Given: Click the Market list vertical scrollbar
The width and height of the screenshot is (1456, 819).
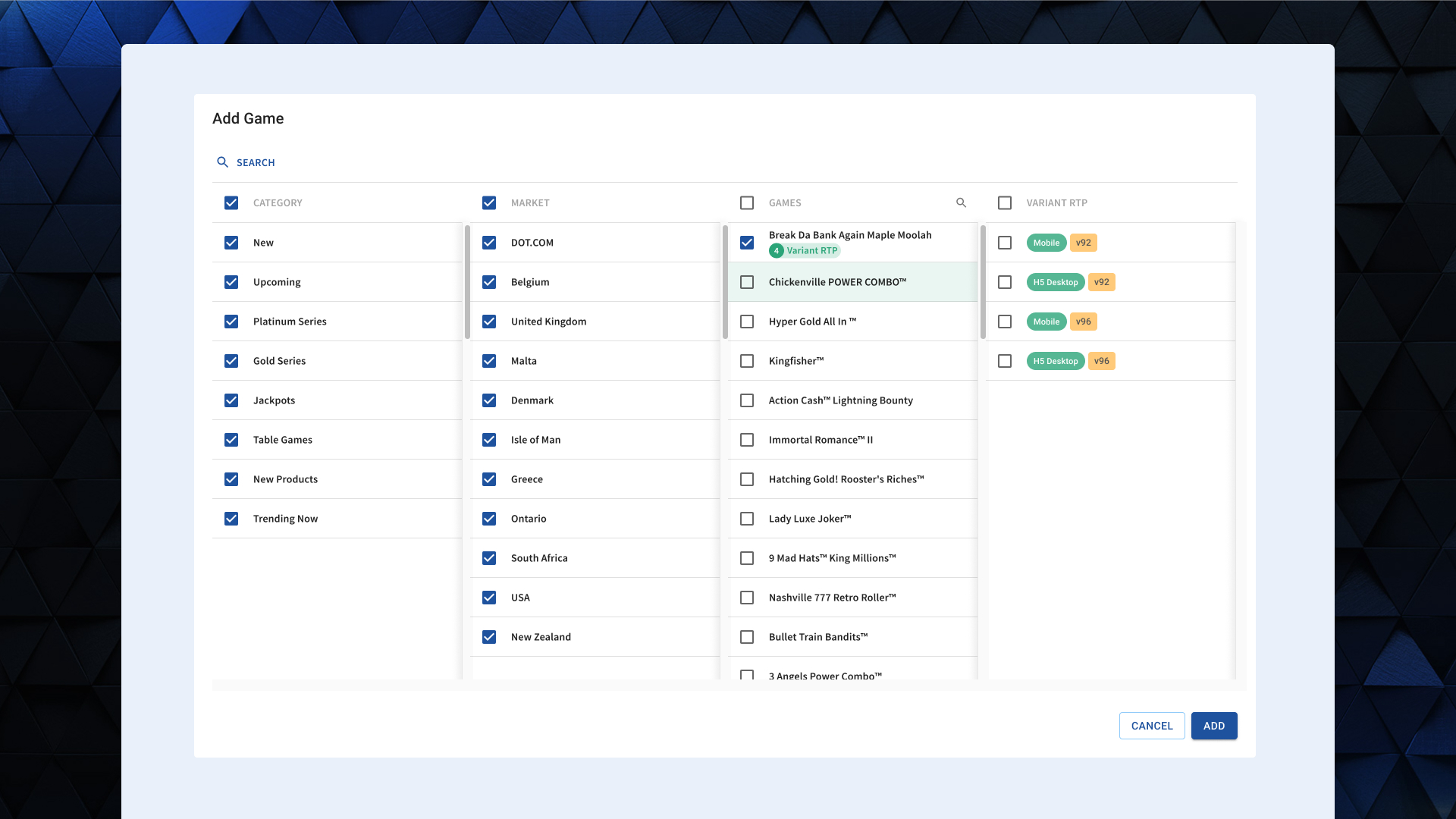Looking at the screenshot, I should (x=725, y=282).
